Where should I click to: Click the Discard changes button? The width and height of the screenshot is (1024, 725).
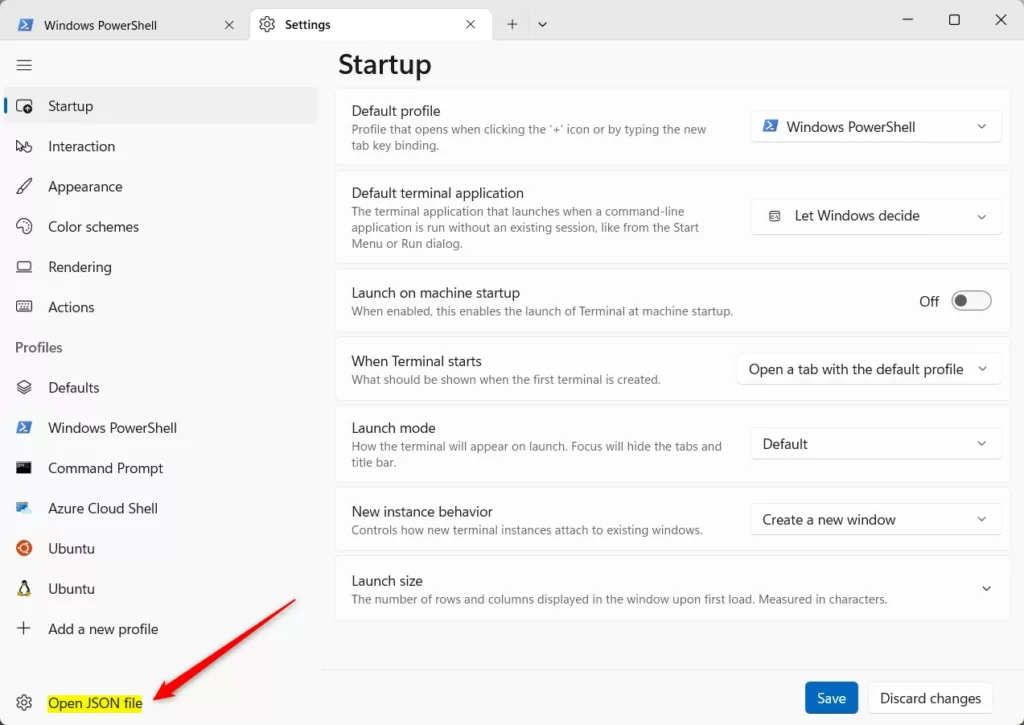click(930, 698)
